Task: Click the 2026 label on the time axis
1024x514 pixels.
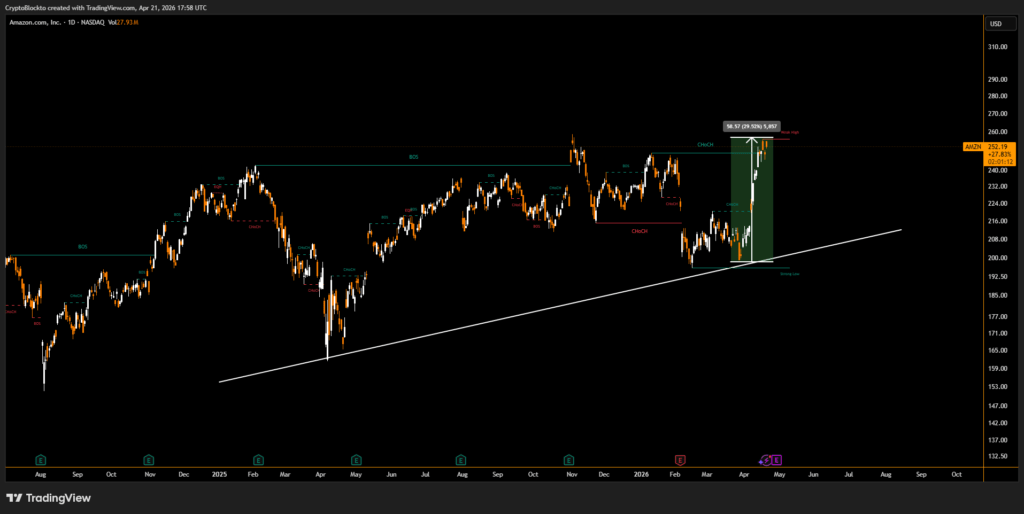Action: click(642, 473)
